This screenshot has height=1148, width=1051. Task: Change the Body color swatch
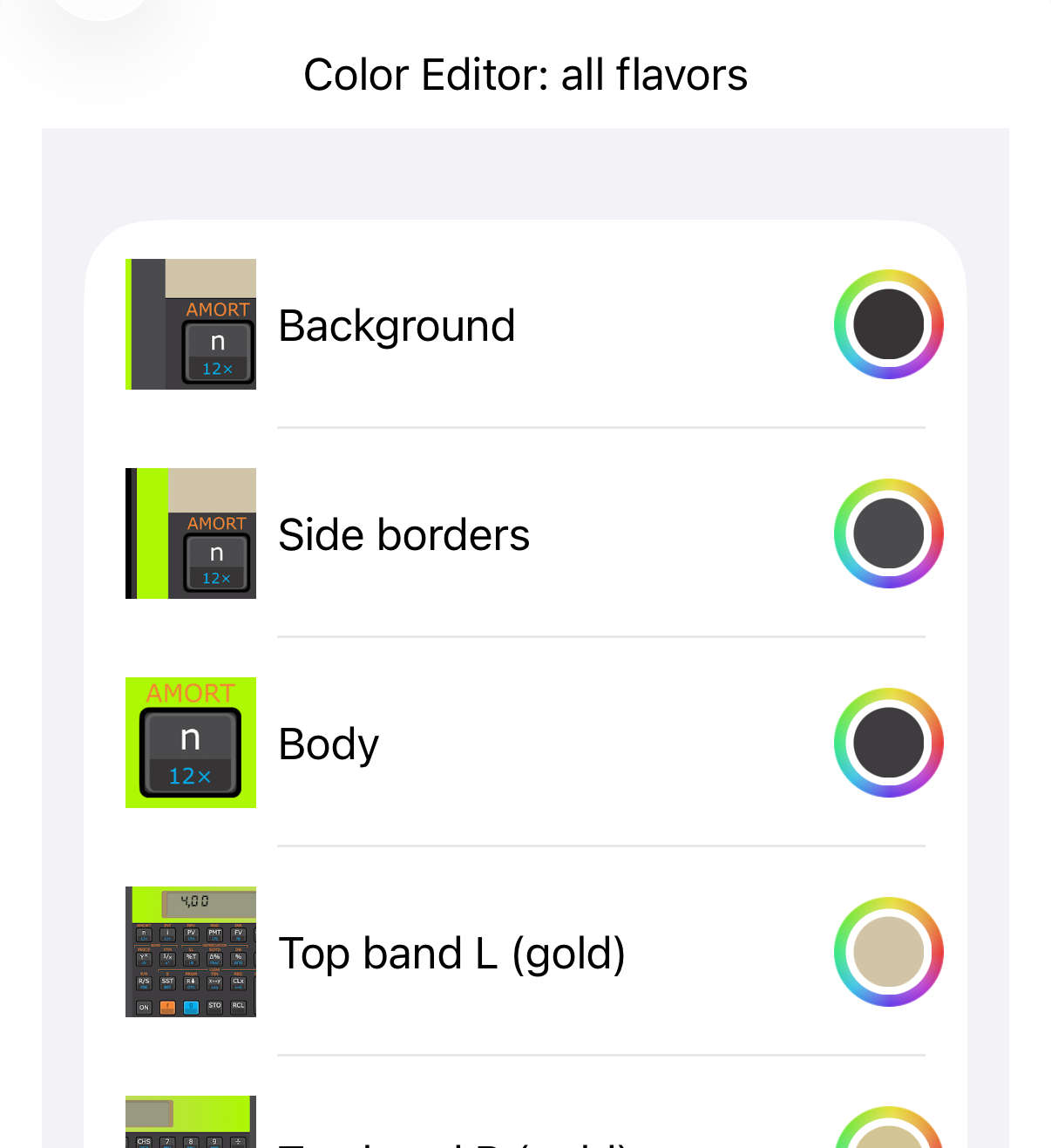click(x=888, y=743)
